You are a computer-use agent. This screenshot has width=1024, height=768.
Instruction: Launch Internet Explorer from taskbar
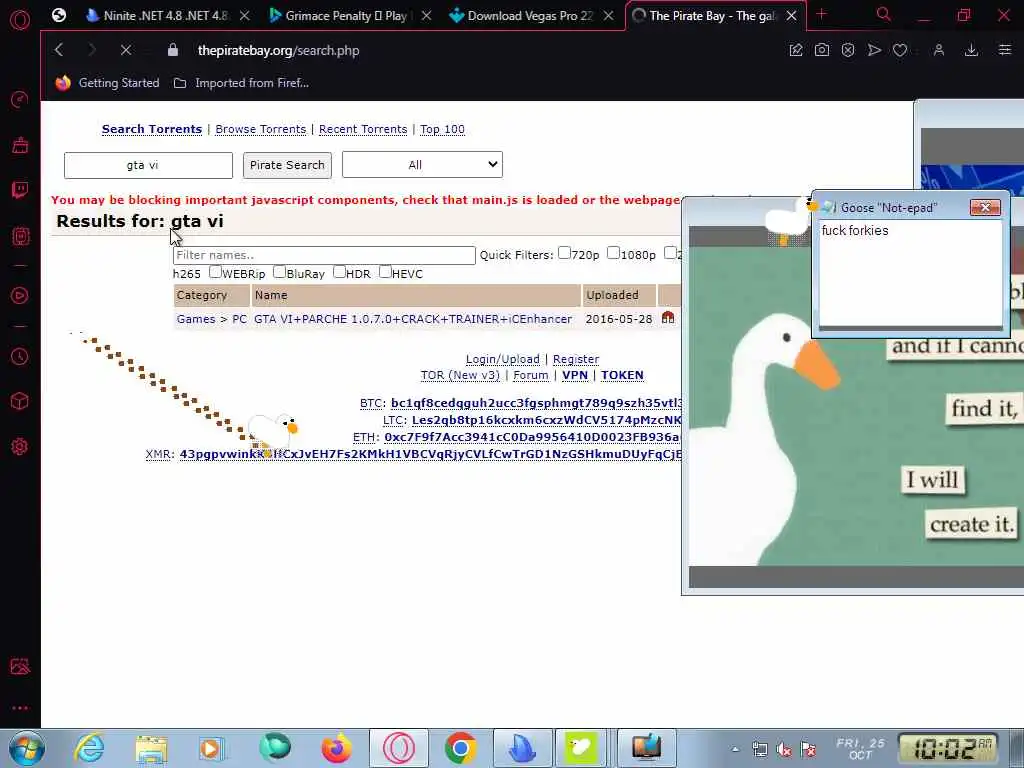89,748
